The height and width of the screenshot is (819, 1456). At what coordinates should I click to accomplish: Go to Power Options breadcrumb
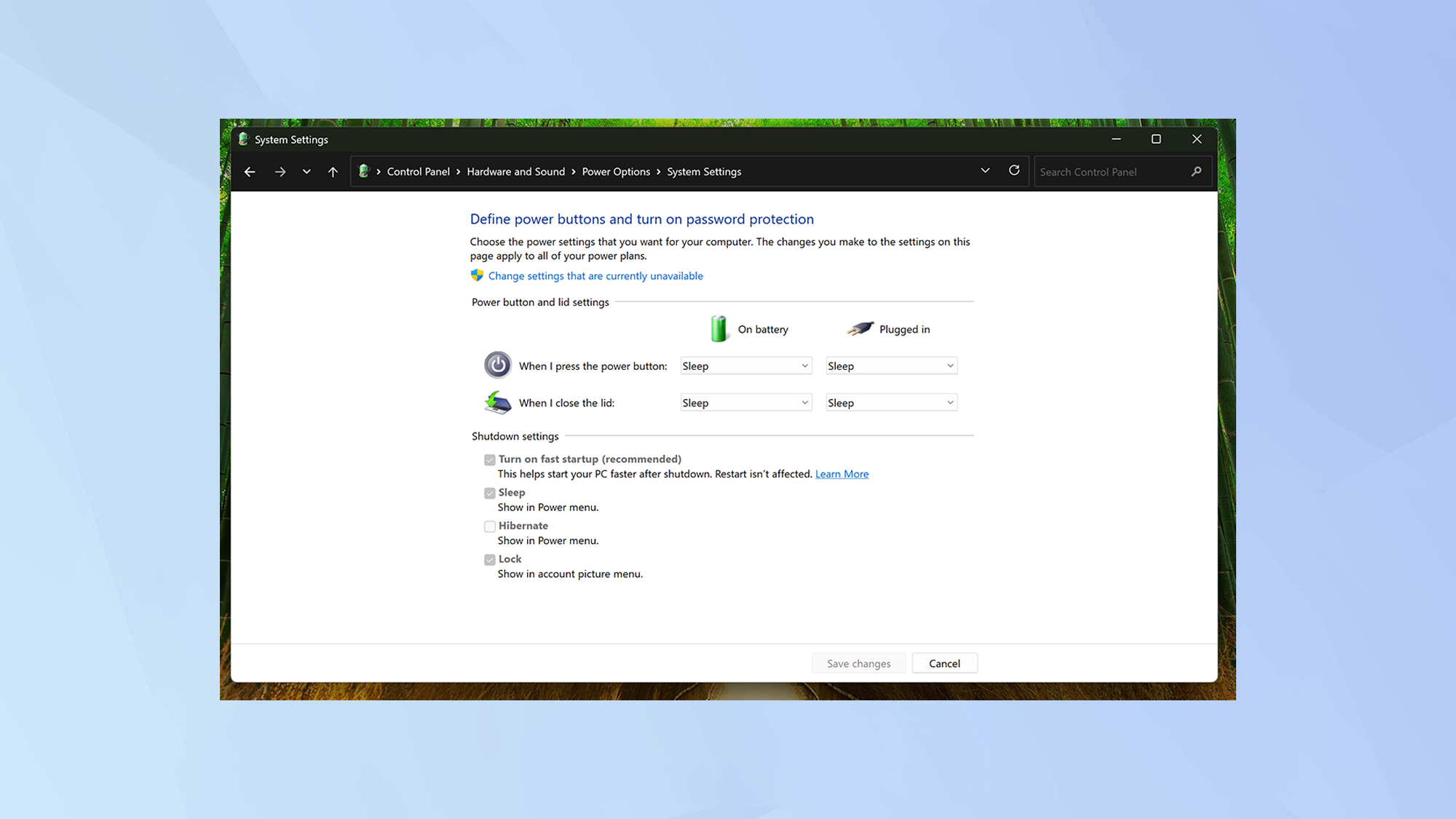coord(616,172)
